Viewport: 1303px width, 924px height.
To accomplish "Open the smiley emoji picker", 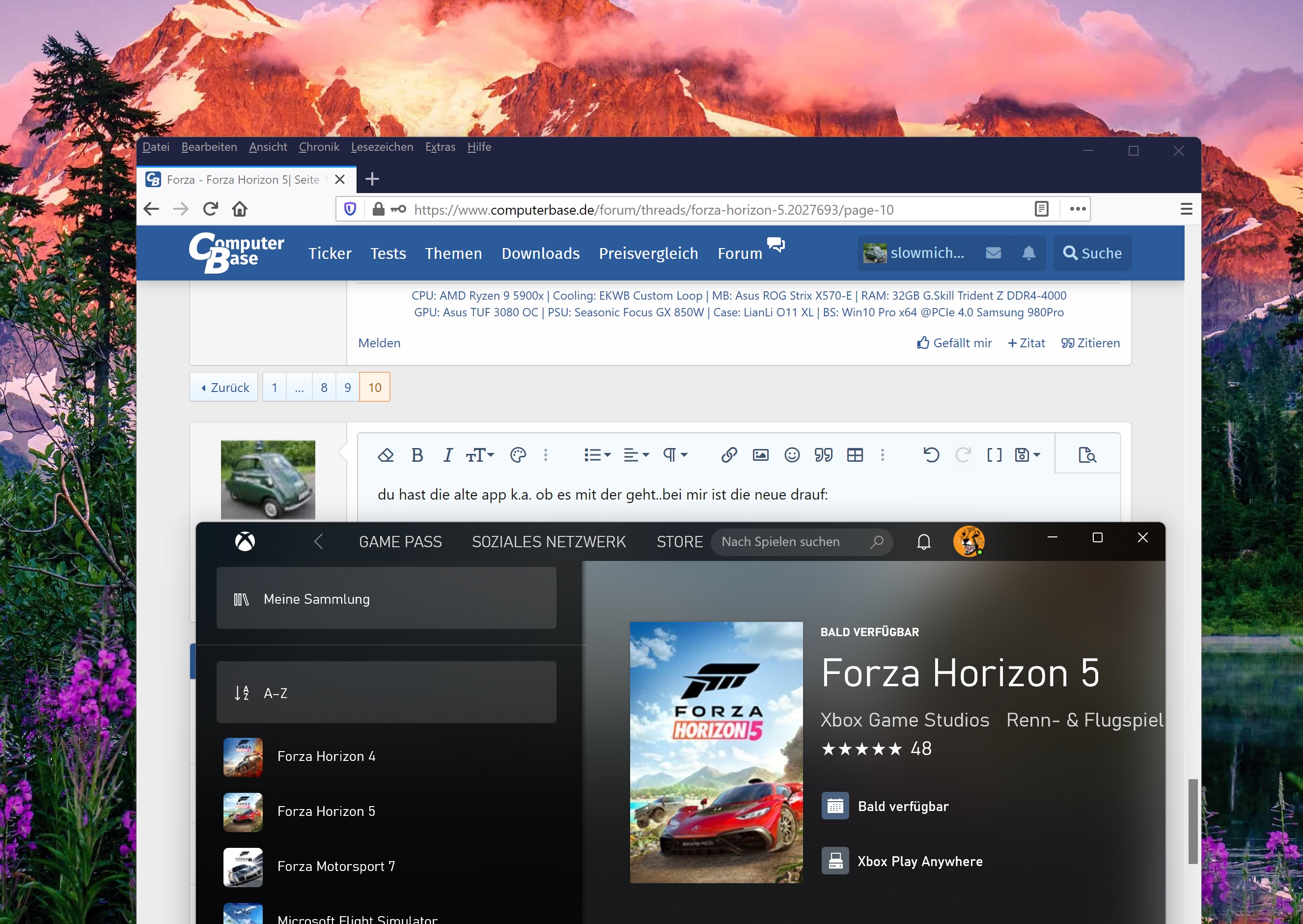I will click(x=792, y=454).
